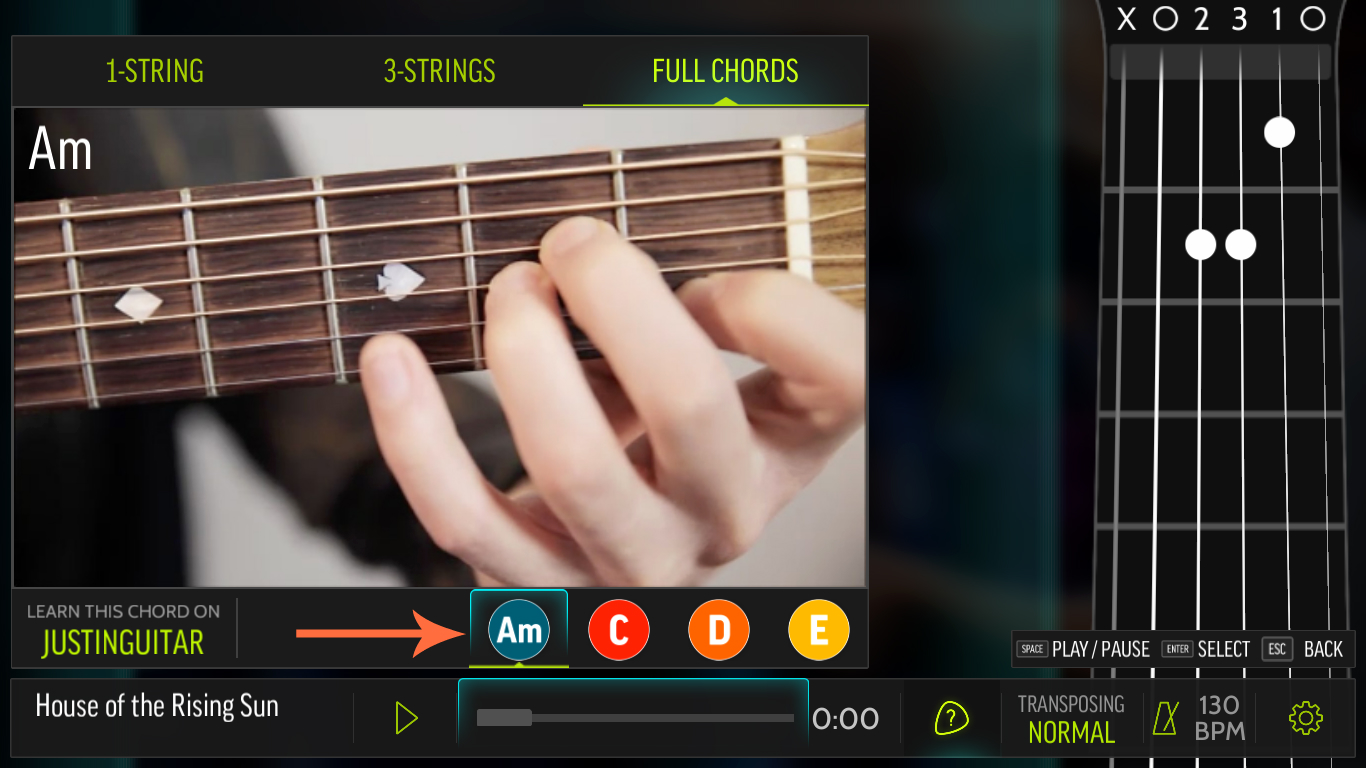Click the PLAY / PAUSE space hint
Viewport: 1366px width, 768px height.
coord(1083,649)
